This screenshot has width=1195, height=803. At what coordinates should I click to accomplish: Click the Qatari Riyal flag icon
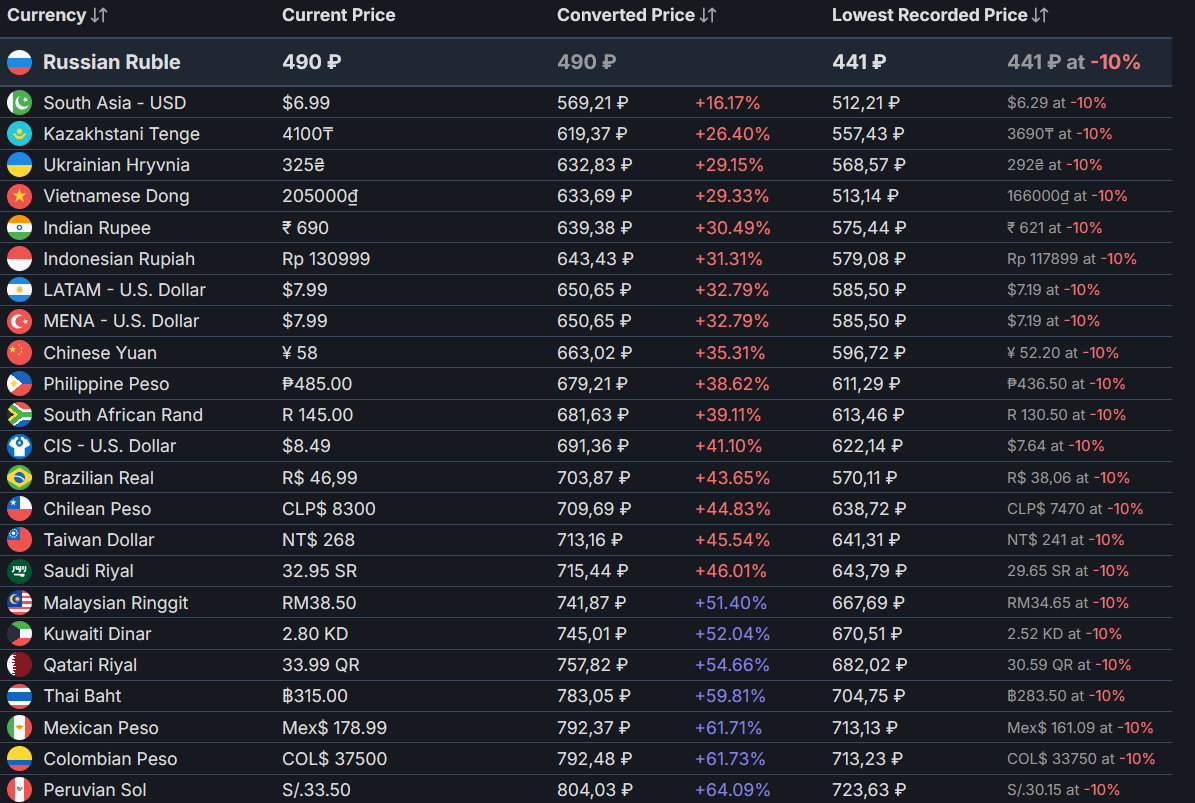[x=19, y=665]
